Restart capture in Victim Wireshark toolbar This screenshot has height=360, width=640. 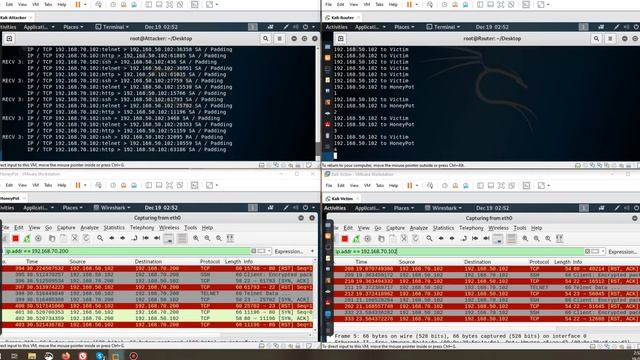point(356,239)
